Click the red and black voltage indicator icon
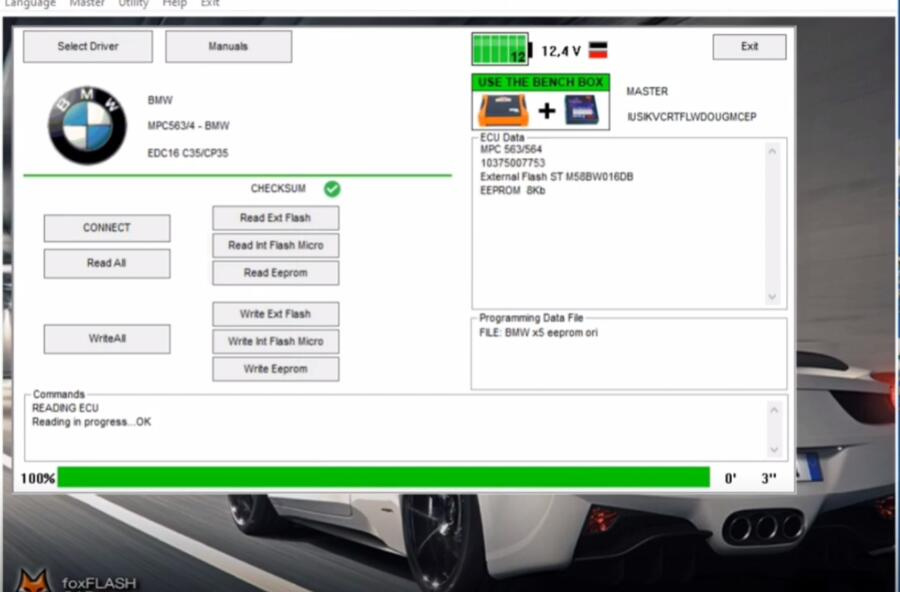900x592 pixels. click(x=598, y=50)
